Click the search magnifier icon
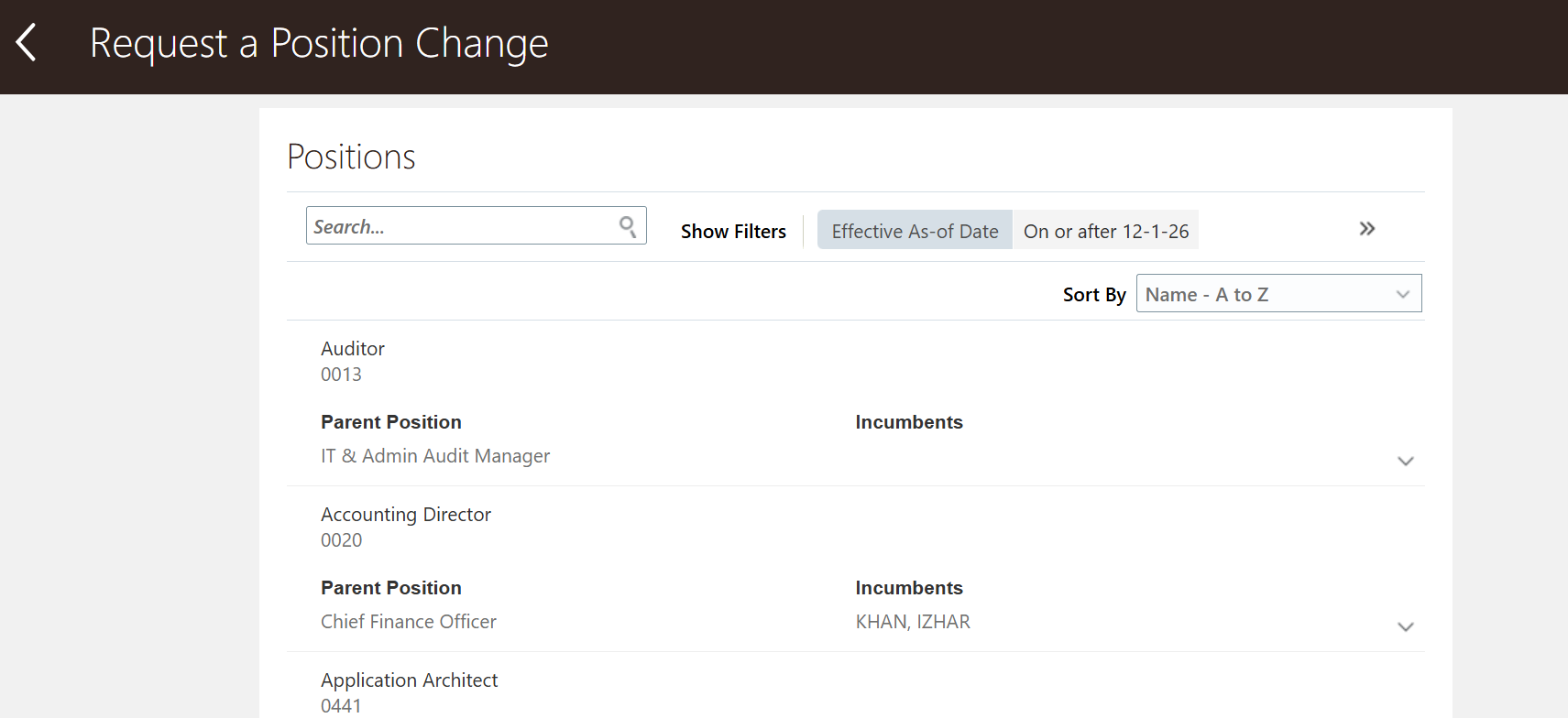The height and width of the screenshot is (718, 1568). (x=628, y=226)
